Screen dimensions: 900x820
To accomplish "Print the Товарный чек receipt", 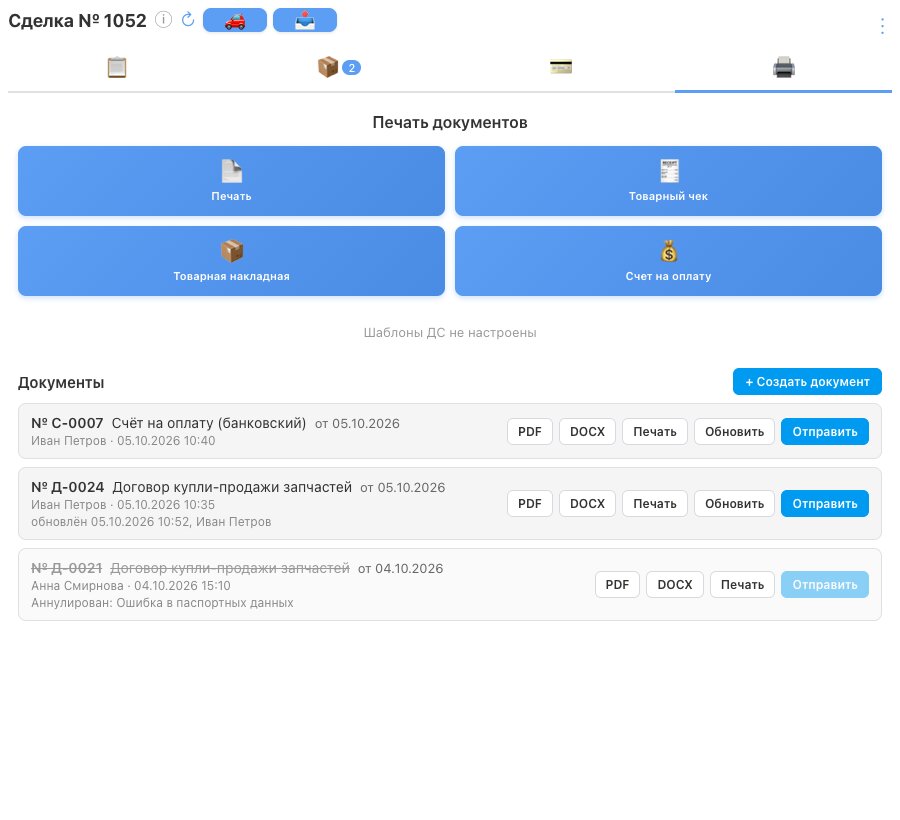I will tap(668, 181).
